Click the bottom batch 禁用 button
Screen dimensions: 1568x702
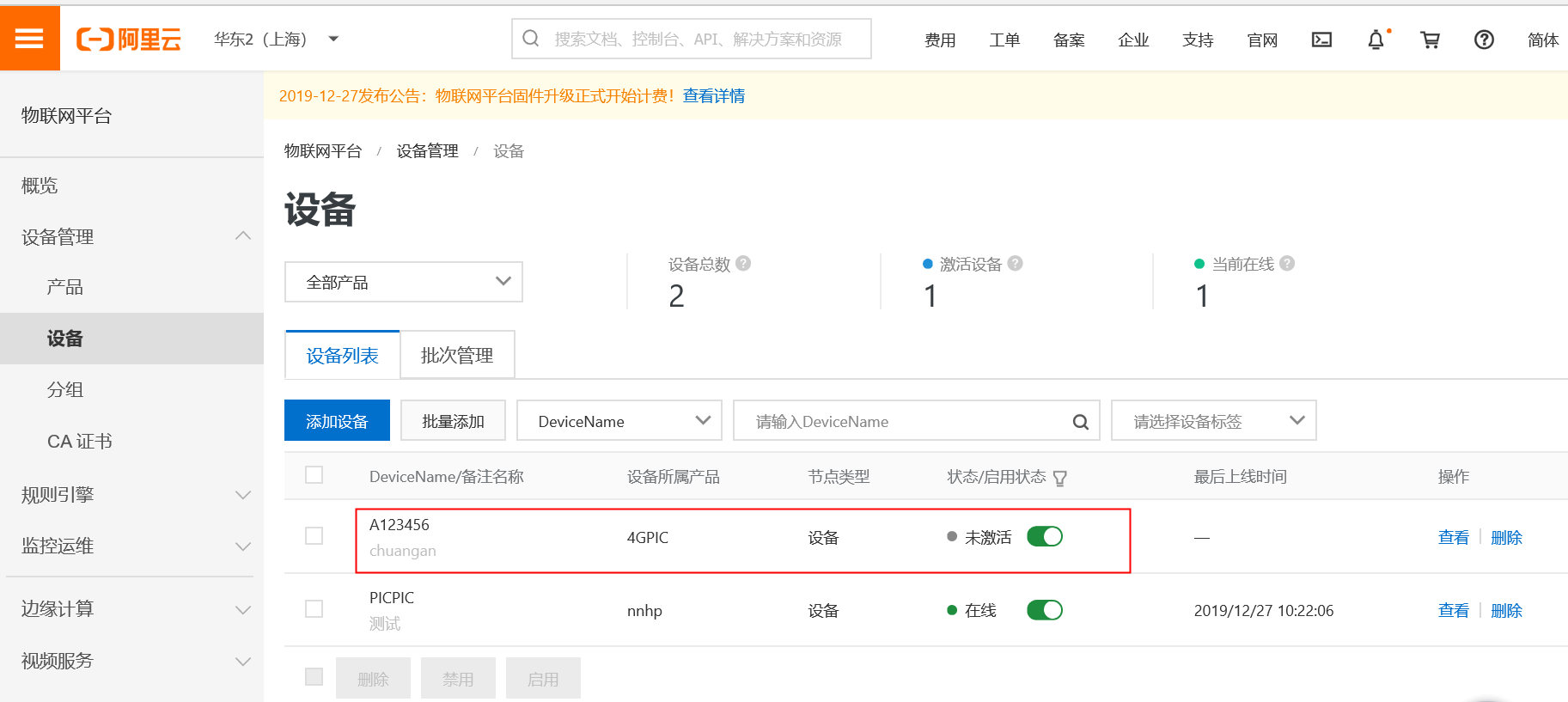[458, 678]
